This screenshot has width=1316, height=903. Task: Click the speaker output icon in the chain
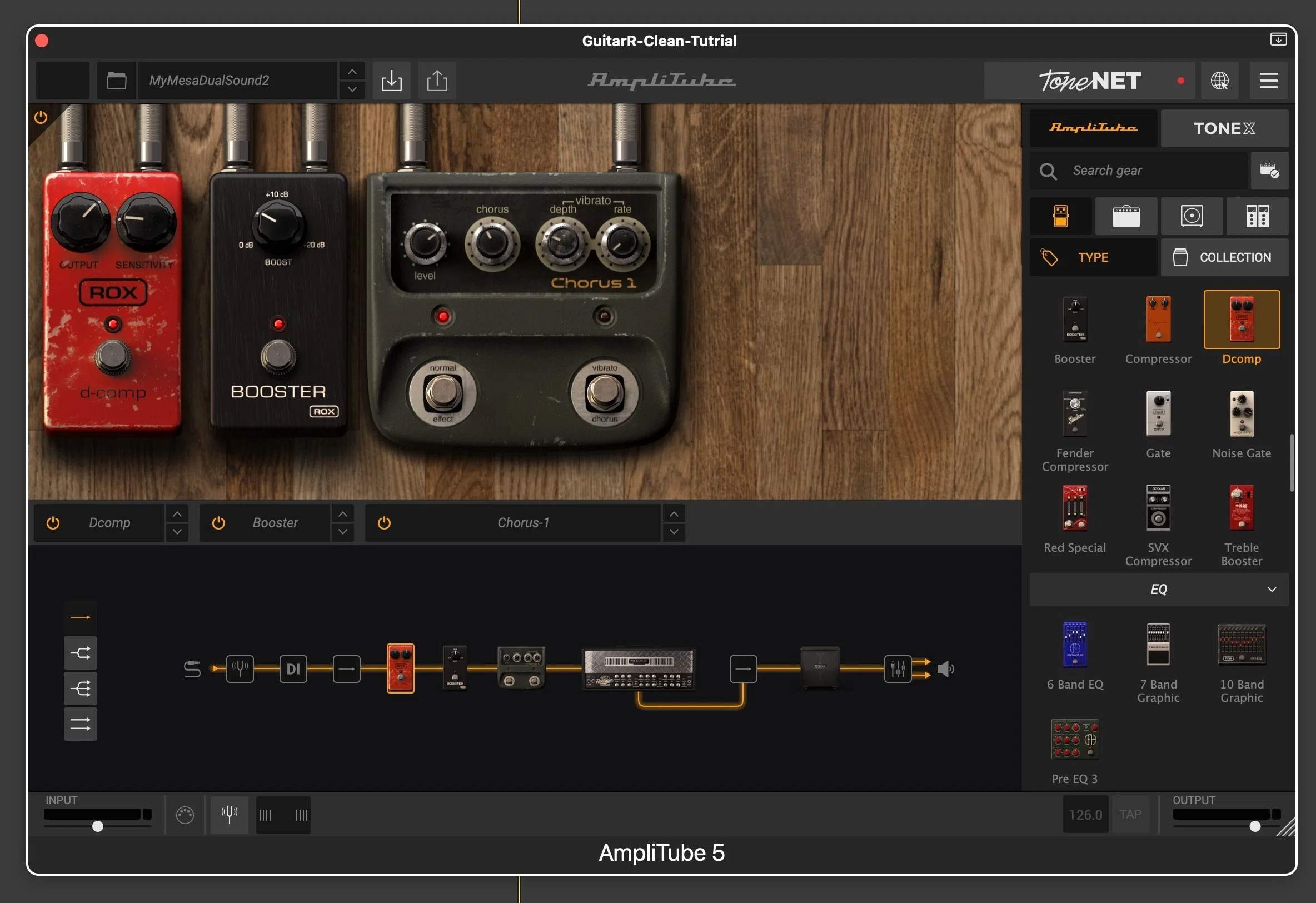[x=946, y=669]
